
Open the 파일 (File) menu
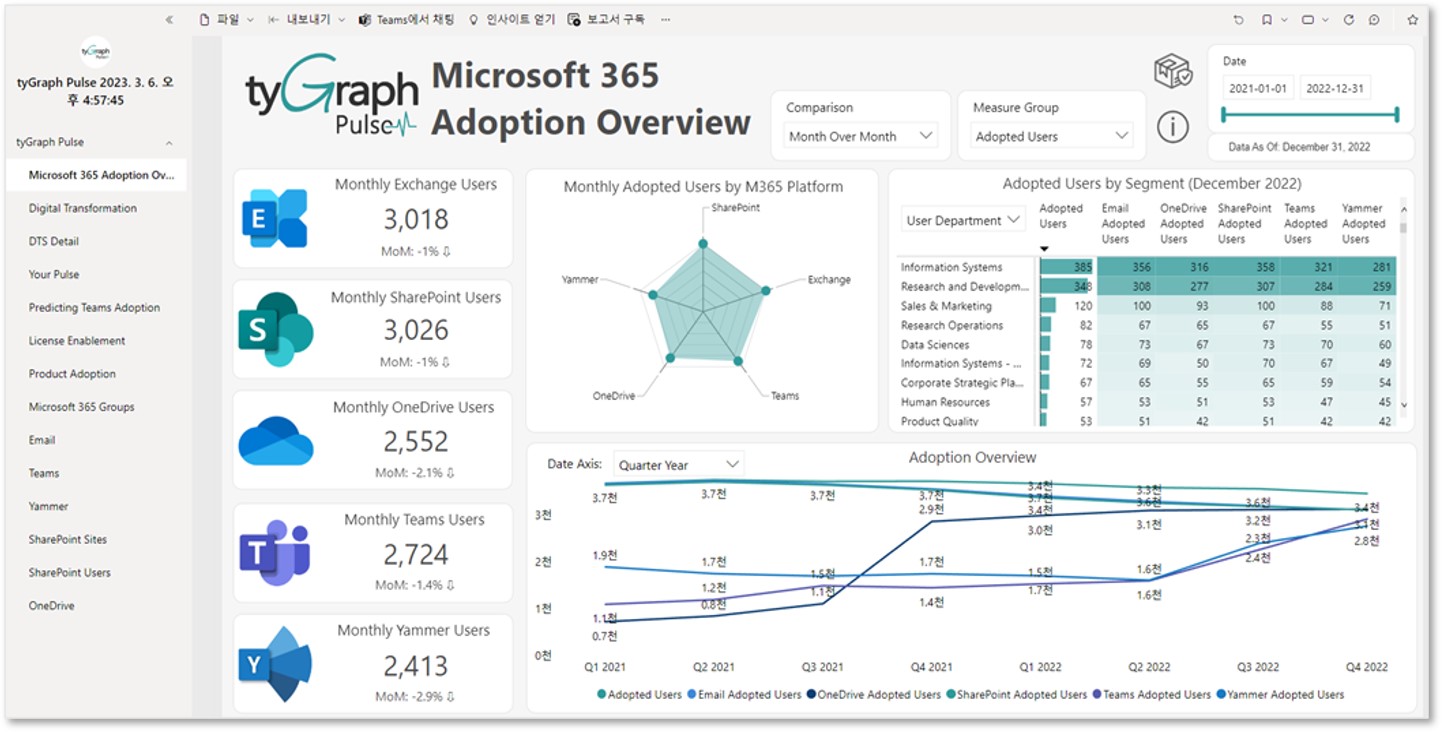point(226,20)
